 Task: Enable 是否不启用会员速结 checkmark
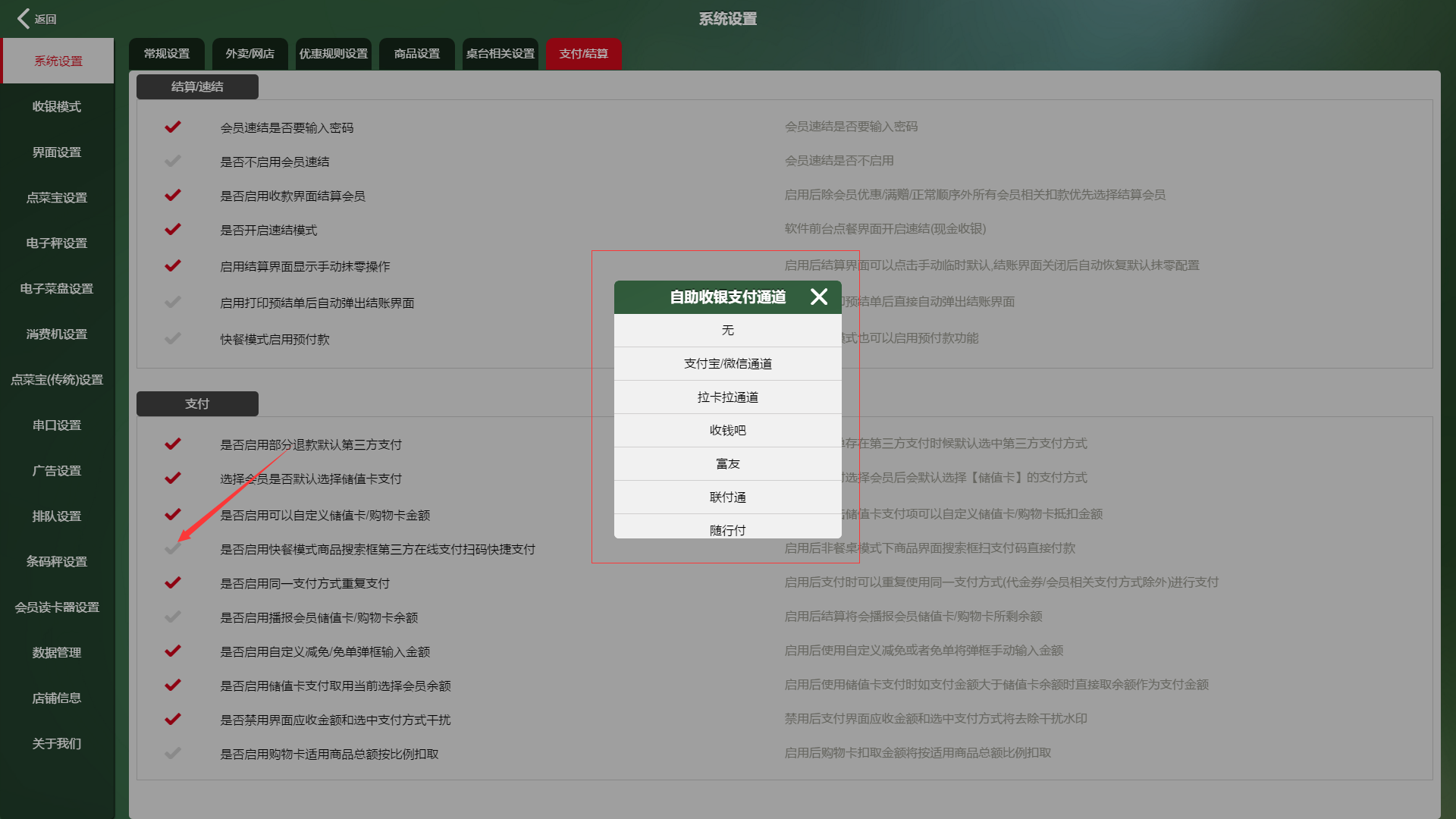pos(173,161)
